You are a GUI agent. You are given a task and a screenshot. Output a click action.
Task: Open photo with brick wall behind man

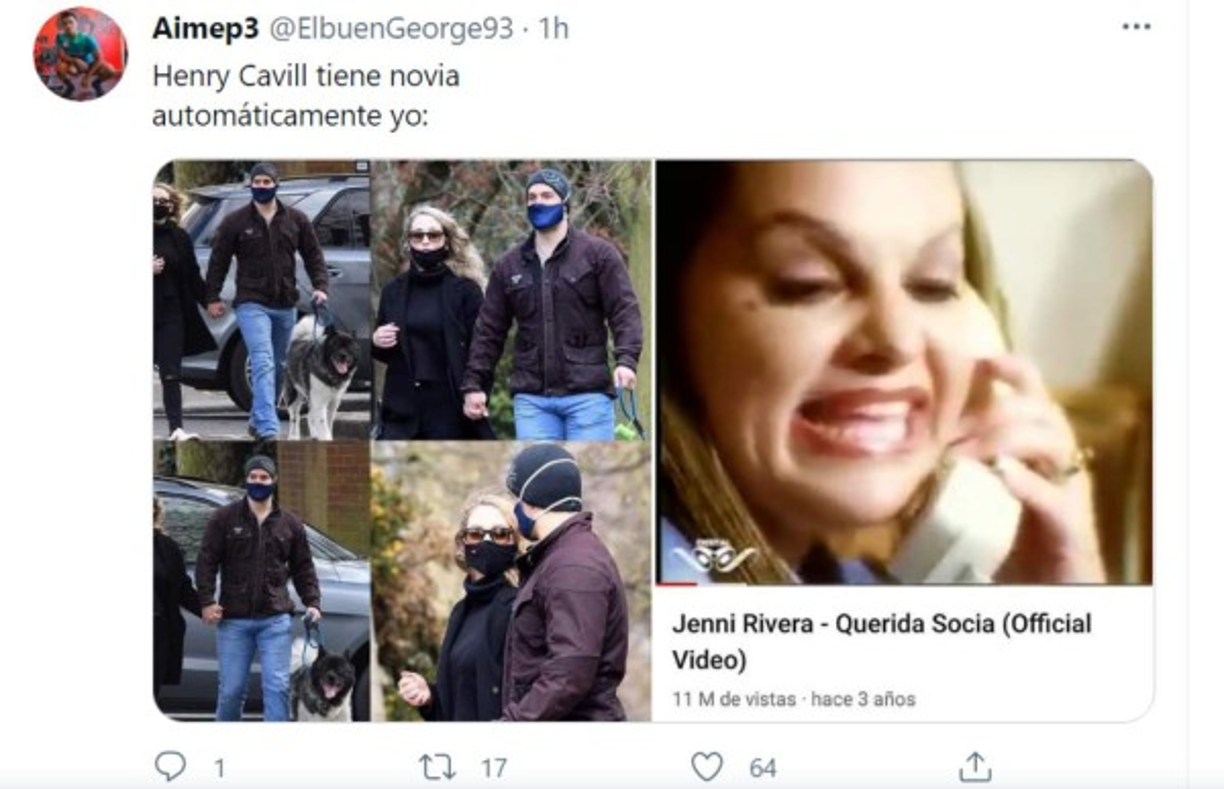coord(262,581)
